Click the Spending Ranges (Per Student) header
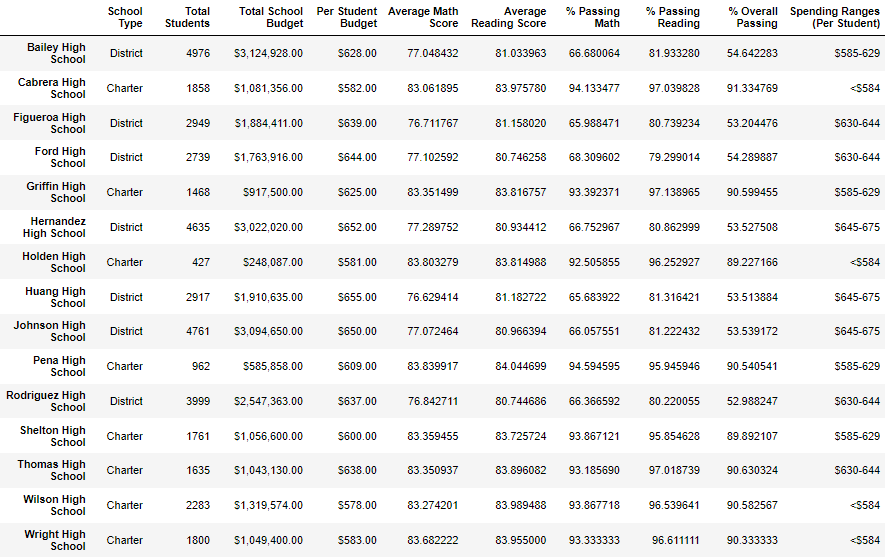Screen dimensions: 888x559 pyautogui.click(x=835, y=18)
